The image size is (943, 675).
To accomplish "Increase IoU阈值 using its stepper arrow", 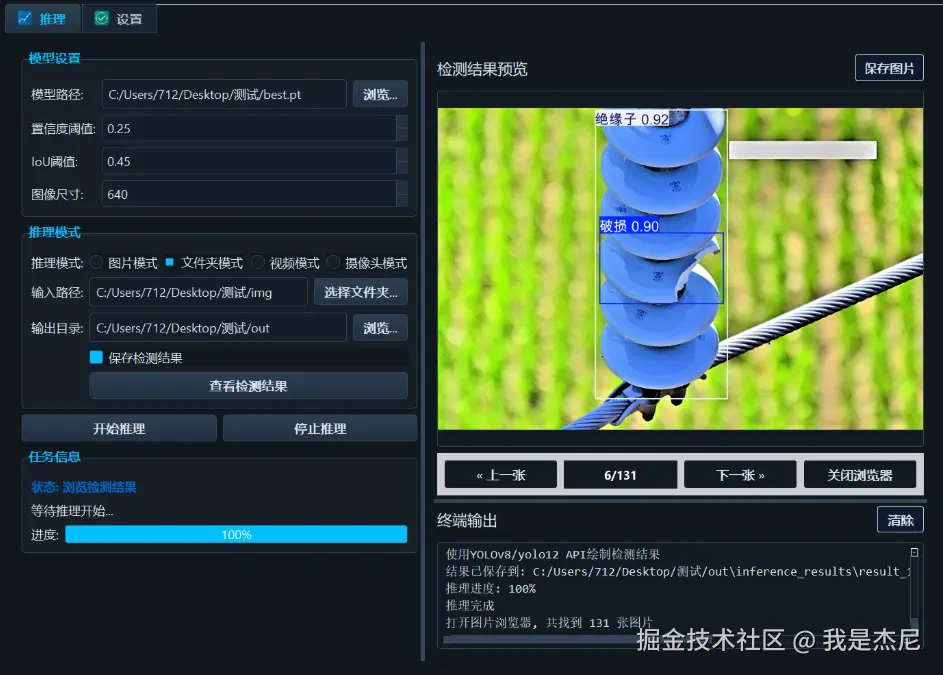I will tap(404, 156).
